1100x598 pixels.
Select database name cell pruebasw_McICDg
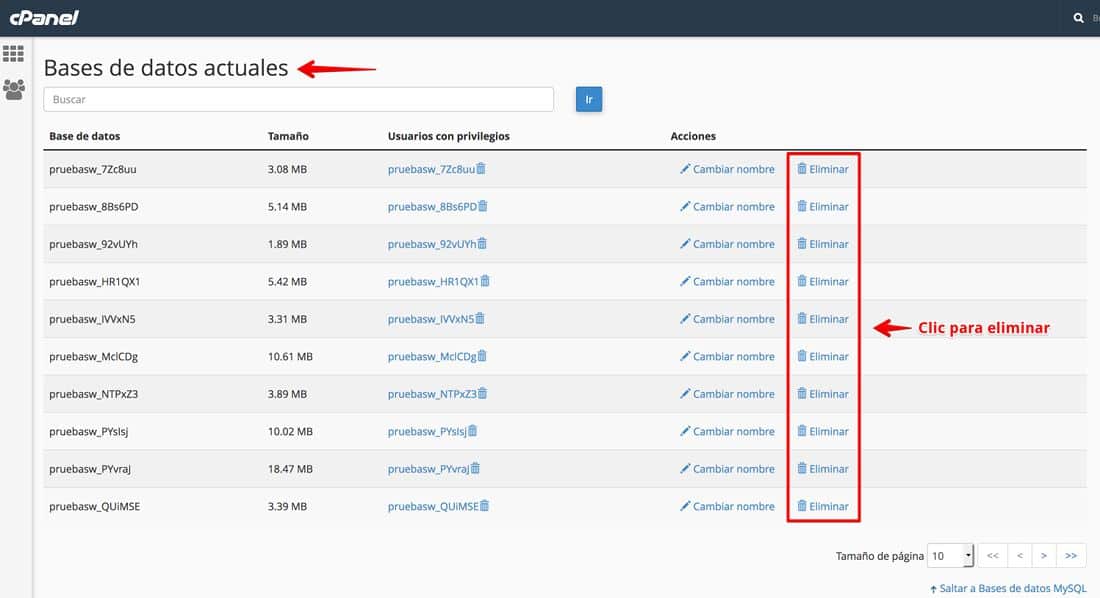pyautogui.click(x=93, y=356)
